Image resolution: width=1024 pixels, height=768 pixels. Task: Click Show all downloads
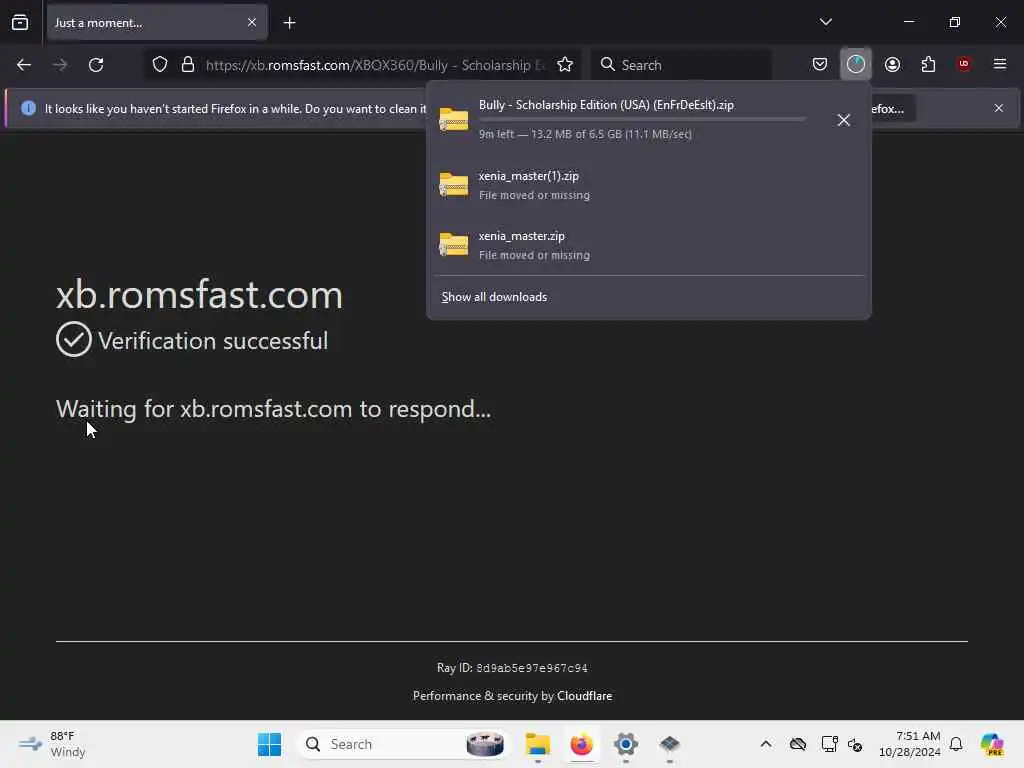pyautogui.click(x=494, y=297)
